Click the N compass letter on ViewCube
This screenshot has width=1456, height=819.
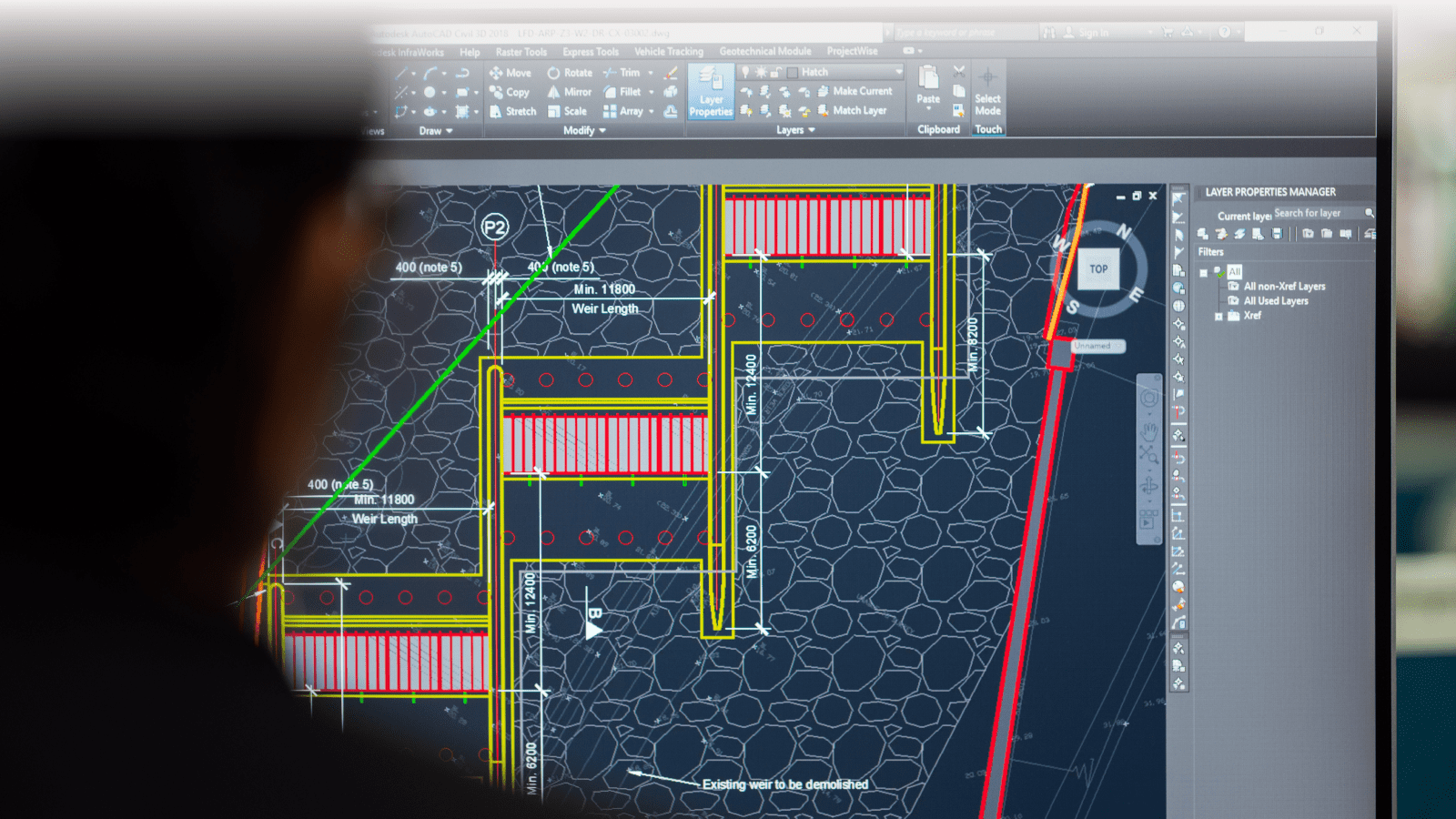[x=1124, y=232]
